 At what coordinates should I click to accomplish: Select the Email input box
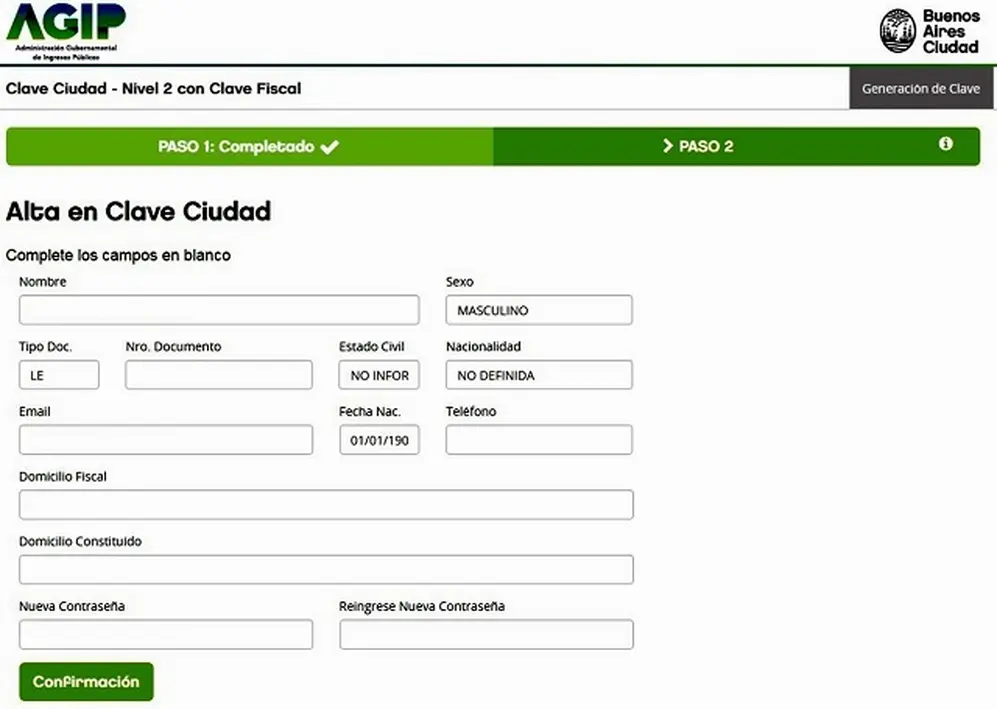coord(166,440)
